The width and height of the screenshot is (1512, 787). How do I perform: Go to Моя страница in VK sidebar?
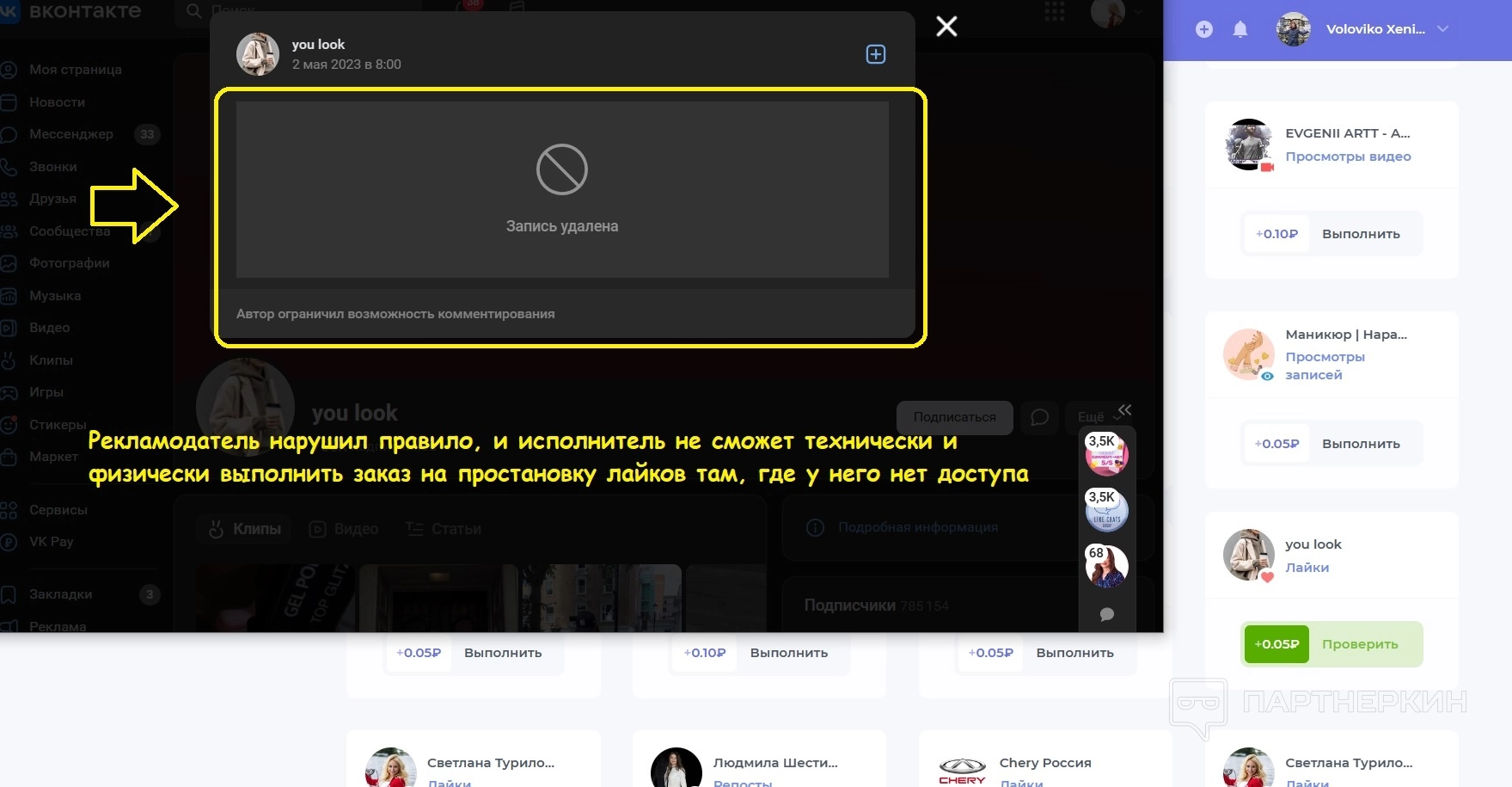pos(76,70)
